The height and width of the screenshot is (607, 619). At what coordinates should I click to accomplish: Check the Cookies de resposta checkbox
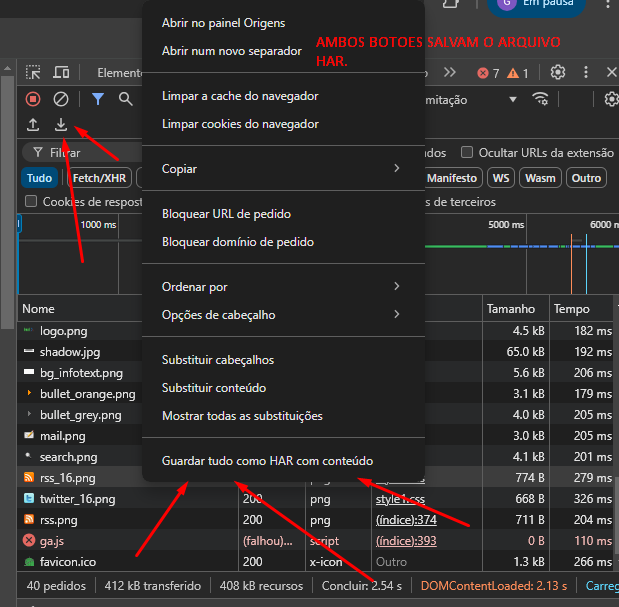(x=31, y=201)
